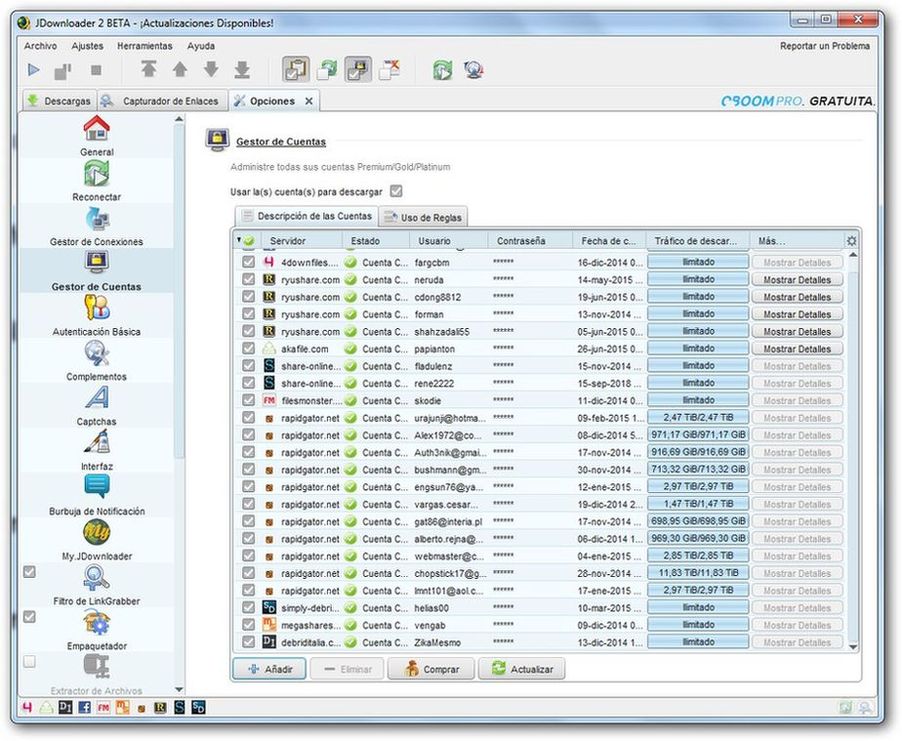Click the vargas.cesar traffic bar 1,47 TiB

698,504
